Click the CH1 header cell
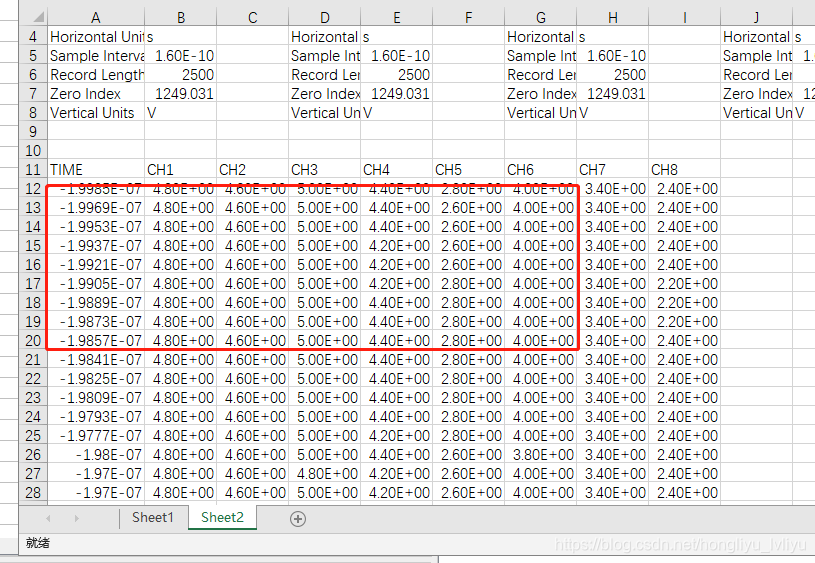815x563 pixels. (180, 169)
